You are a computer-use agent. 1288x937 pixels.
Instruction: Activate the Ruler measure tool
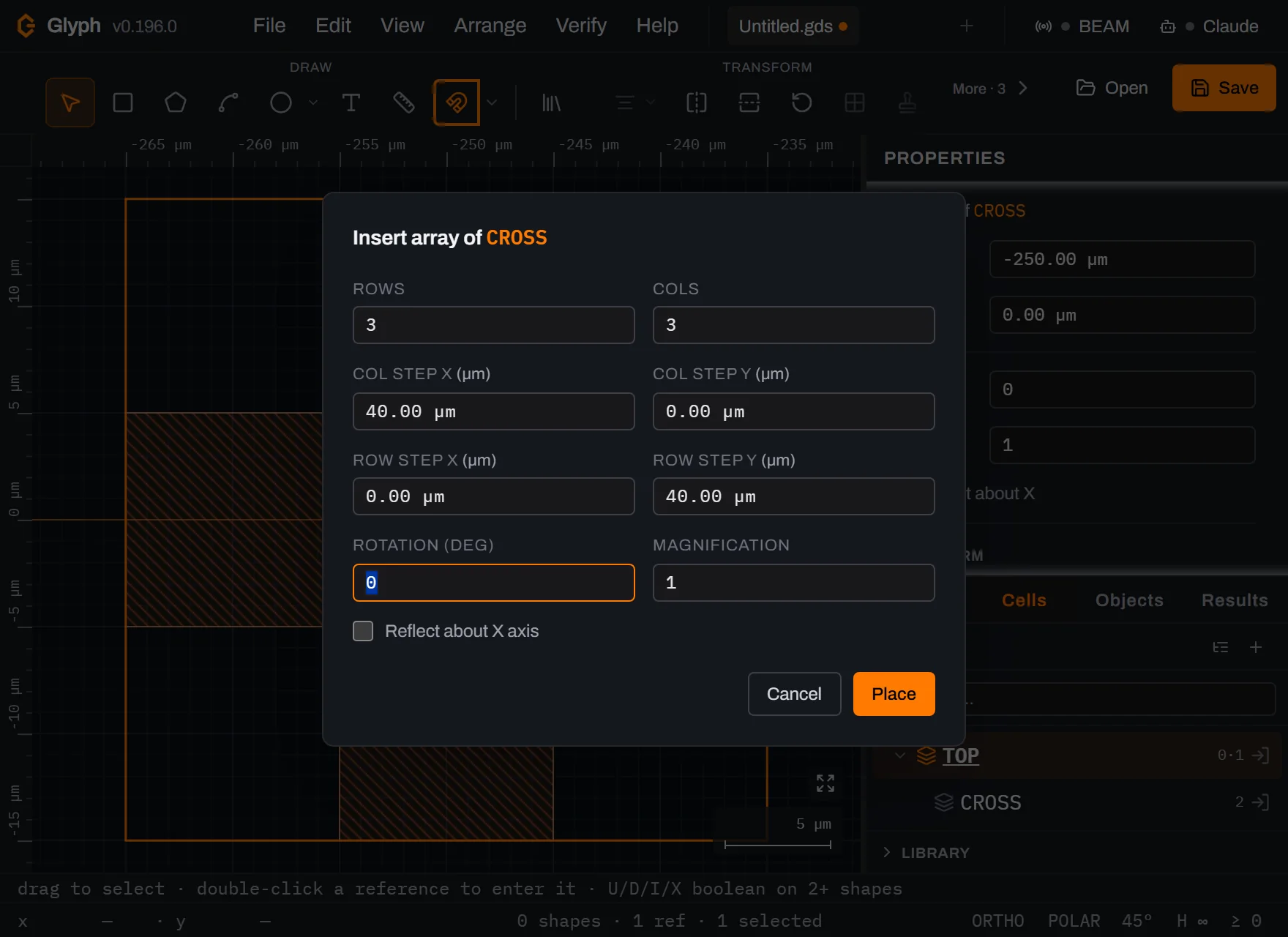pos(404,102)
